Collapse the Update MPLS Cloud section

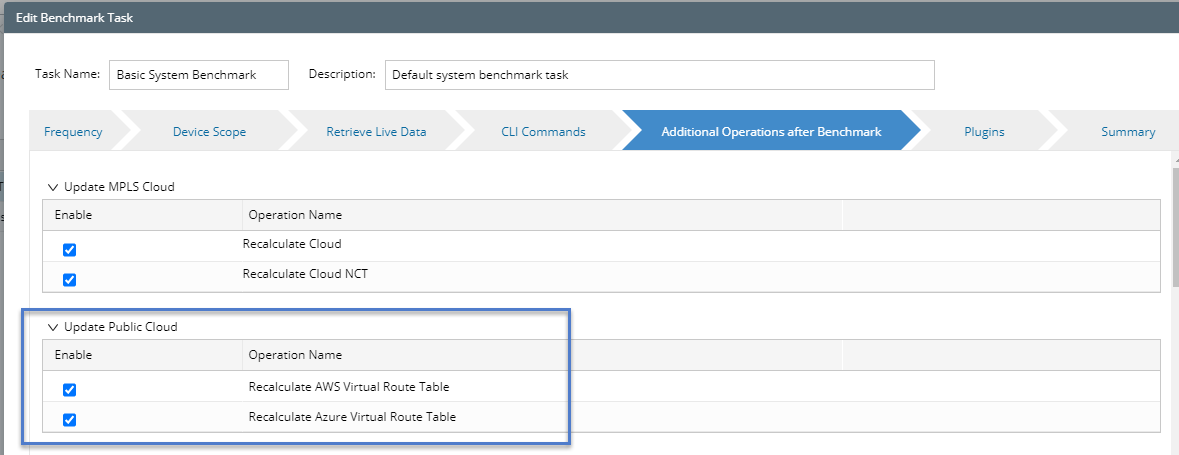53,187
